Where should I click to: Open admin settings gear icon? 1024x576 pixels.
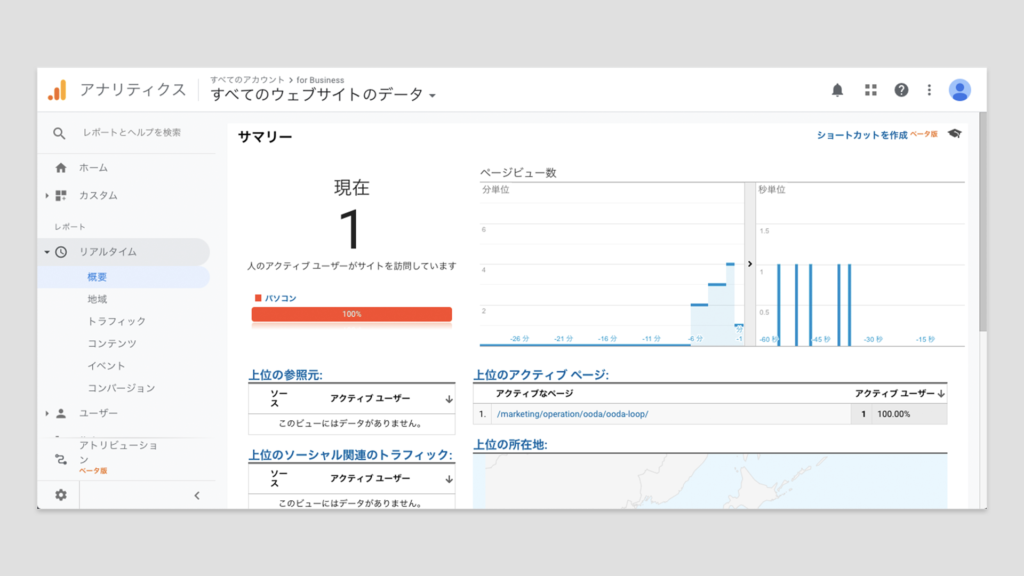(61, 495)
